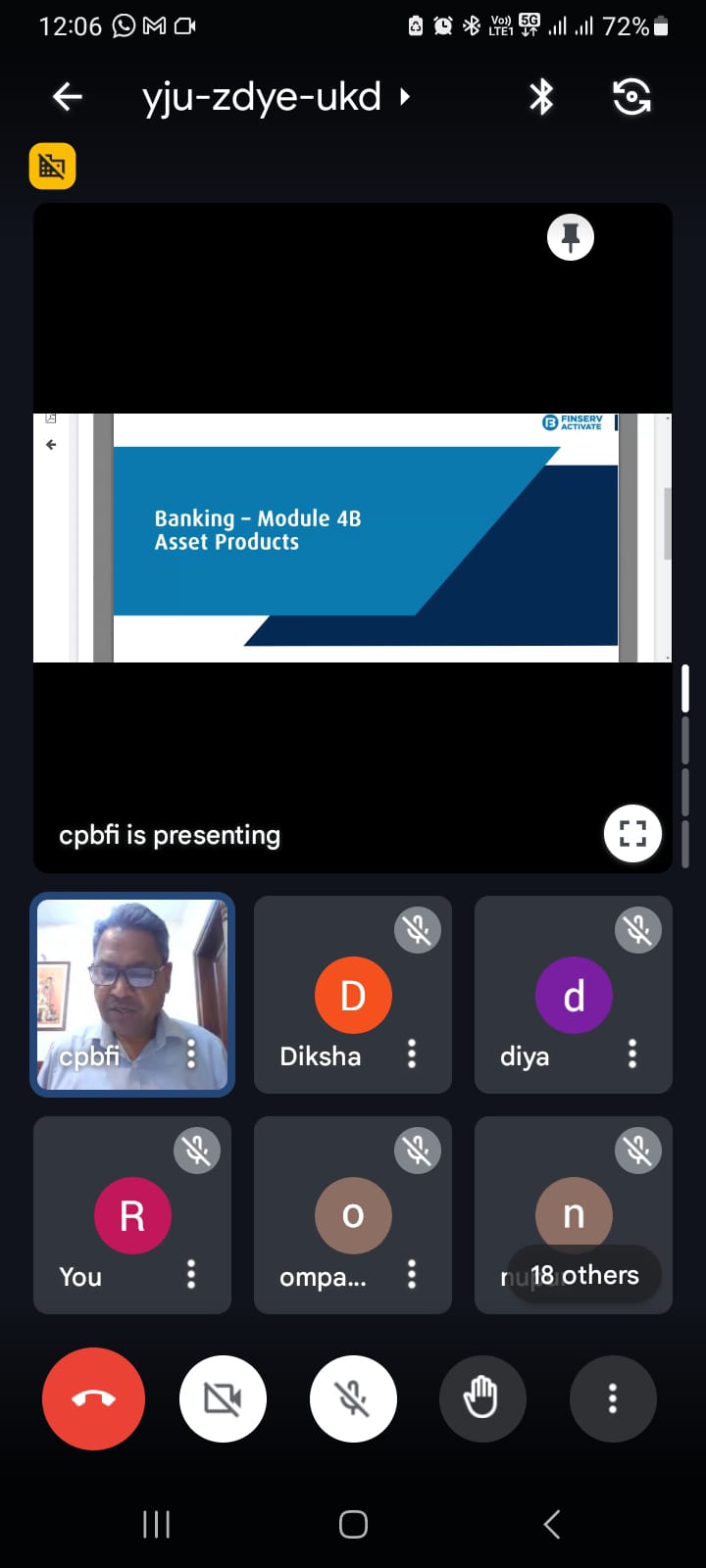View the 18 others participants

[x=584, y=1275]
